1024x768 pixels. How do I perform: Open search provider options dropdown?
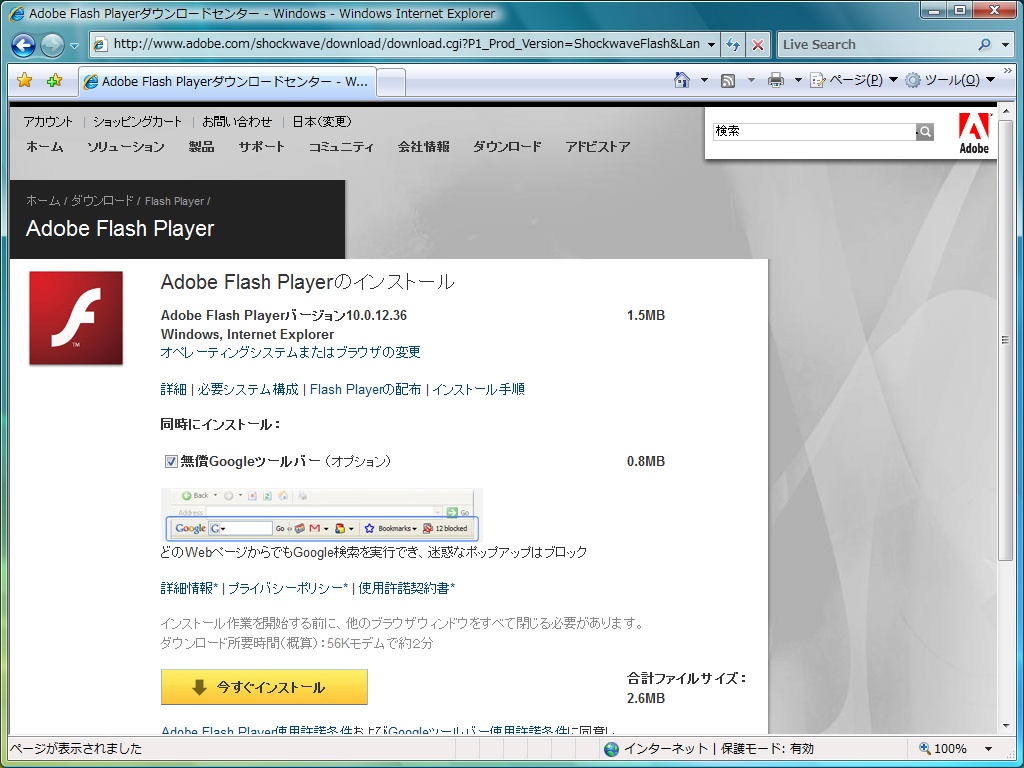[x=1005, y=44]
